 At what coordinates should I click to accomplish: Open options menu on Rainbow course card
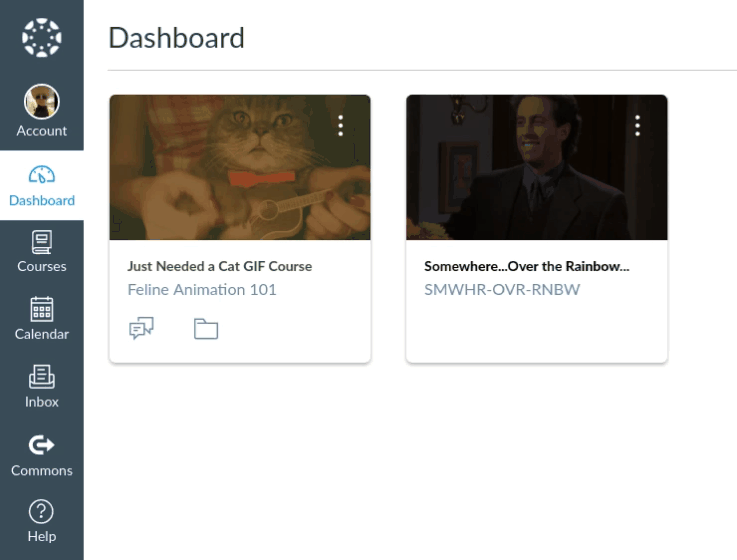click(637, 126)
